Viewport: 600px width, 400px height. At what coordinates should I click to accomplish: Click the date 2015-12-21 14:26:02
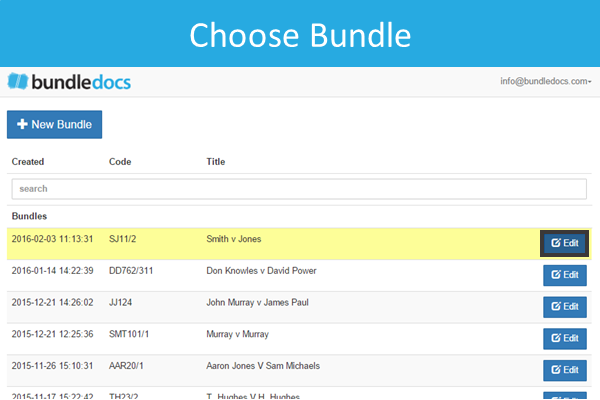[52, 303]
